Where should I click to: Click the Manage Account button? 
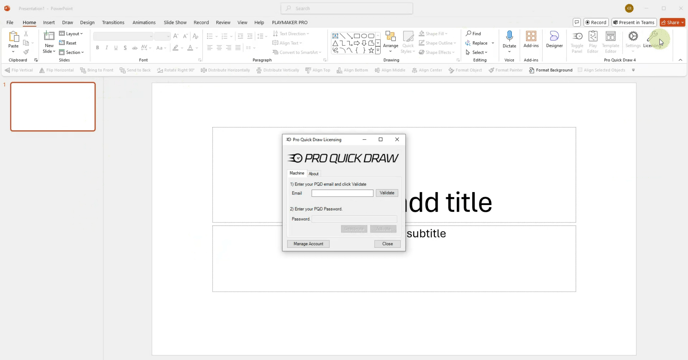point(308,244)
